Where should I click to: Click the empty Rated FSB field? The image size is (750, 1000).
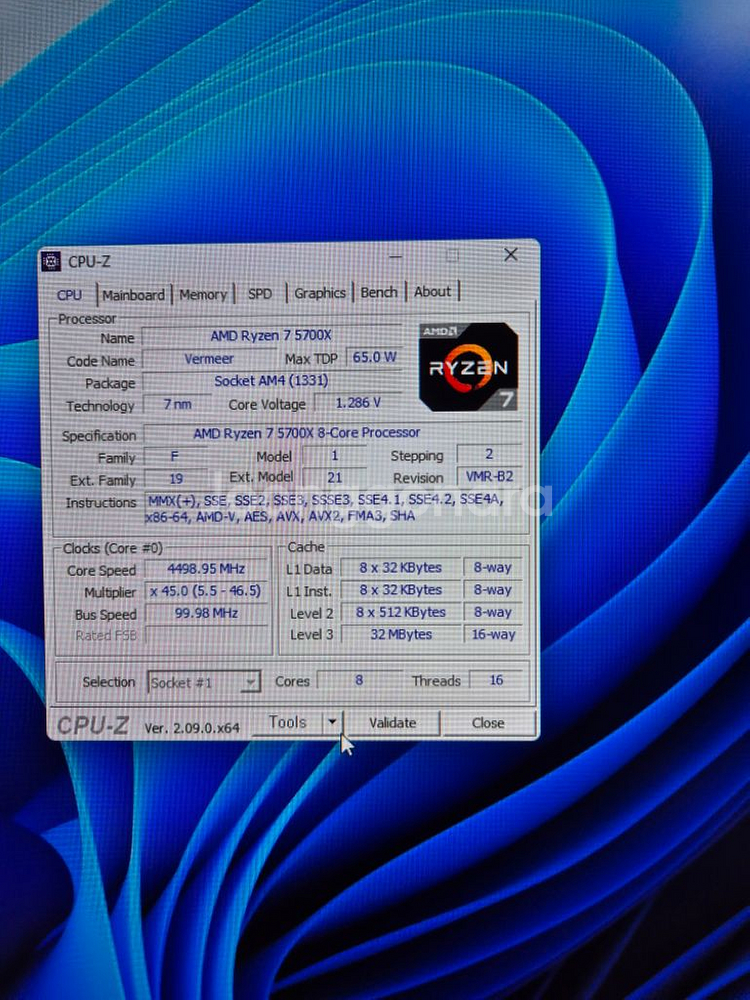[206, 635]
